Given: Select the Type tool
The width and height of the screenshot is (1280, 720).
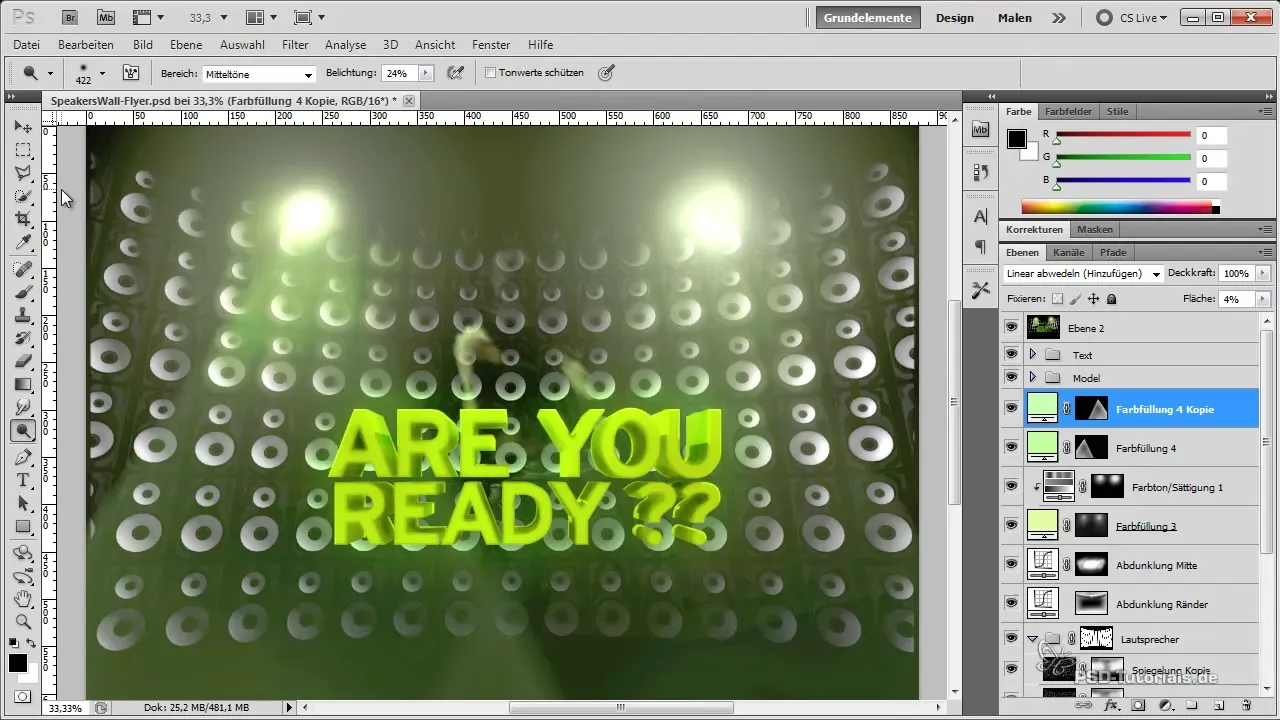Looking at the screenshot, I should [x=23, y=480].
